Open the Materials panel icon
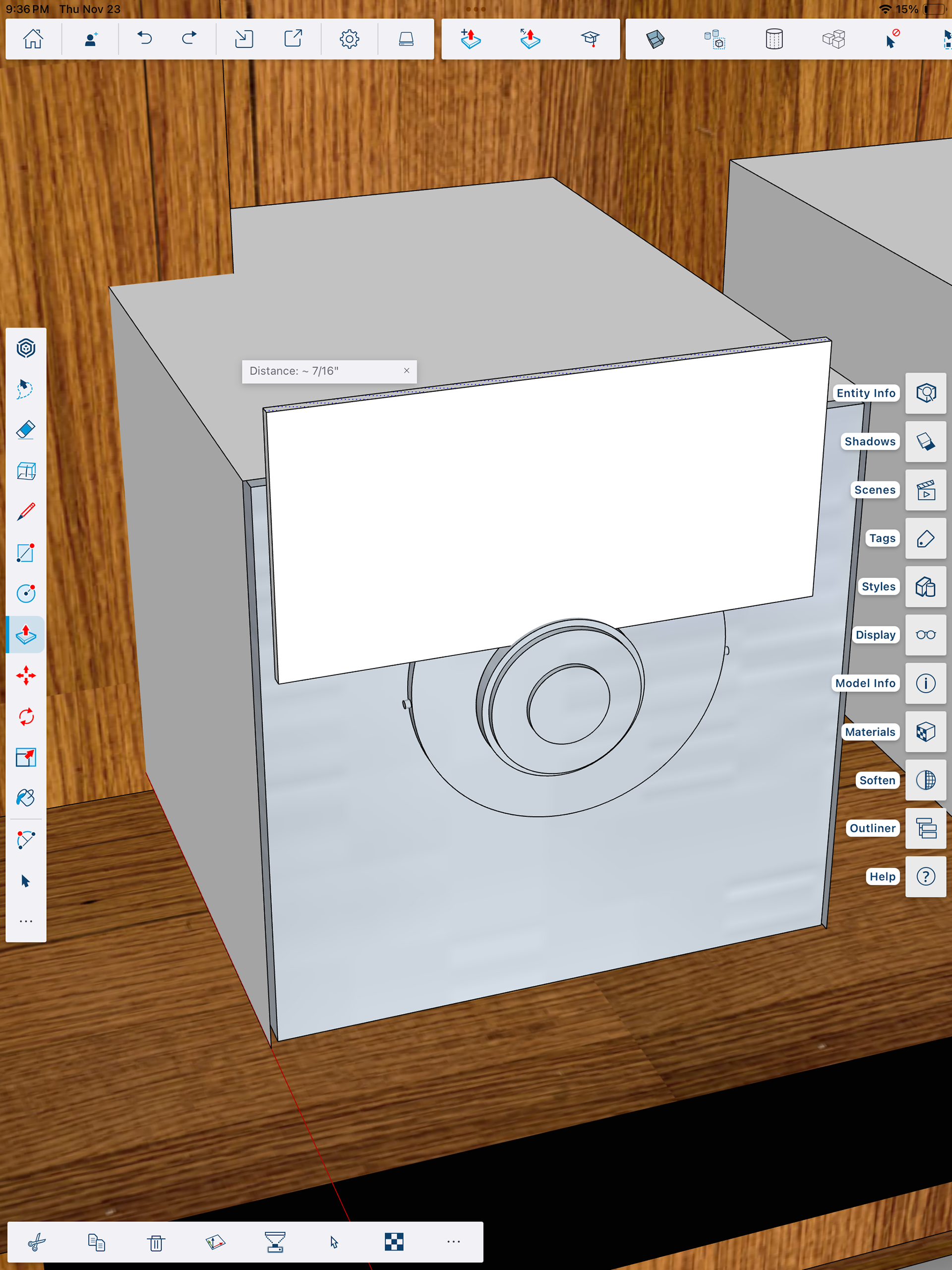The height and width of the screenshot is (1270, 952). (925, 731)
